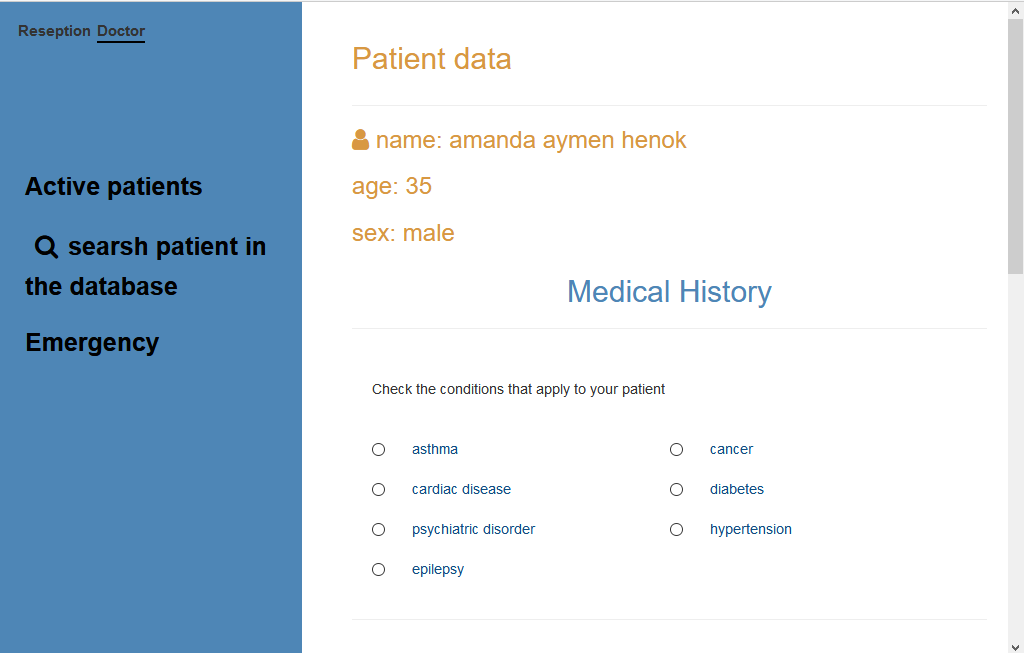Switch to the Reseption view
Image resolution: width=1024 pixels, height=653 pixels.
click(x=55, y=31)
